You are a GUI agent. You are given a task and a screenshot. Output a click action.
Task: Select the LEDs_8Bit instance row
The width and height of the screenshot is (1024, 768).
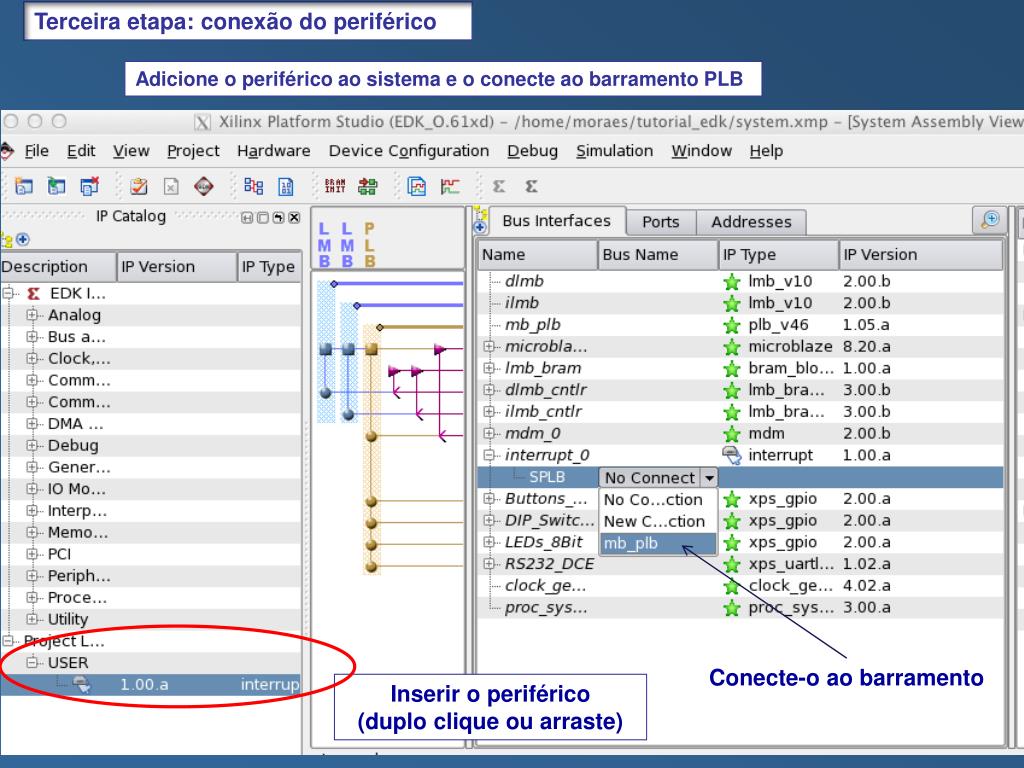click(740, 543)
